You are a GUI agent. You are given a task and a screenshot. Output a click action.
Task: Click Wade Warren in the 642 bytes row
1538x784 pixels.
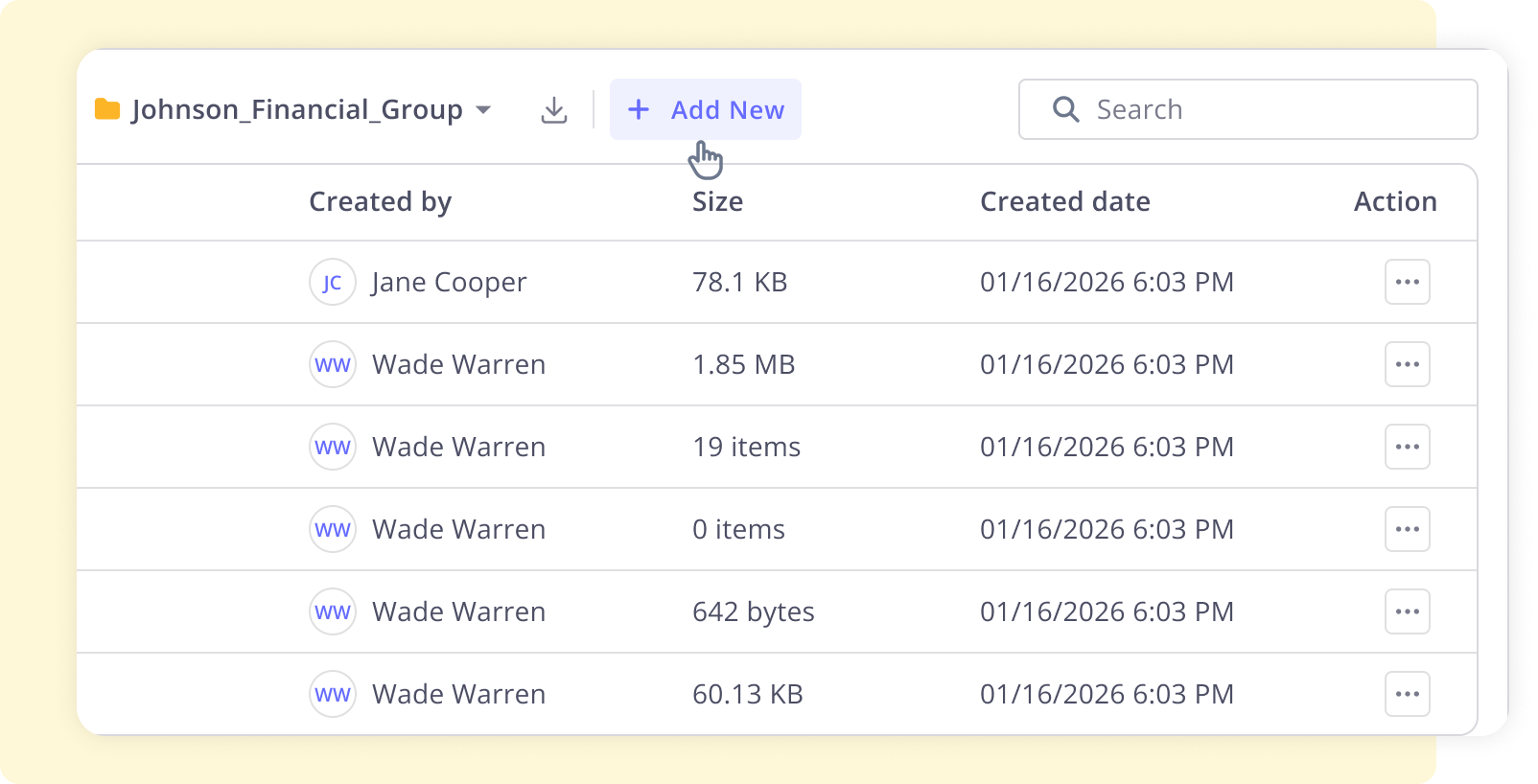point(458,611)
